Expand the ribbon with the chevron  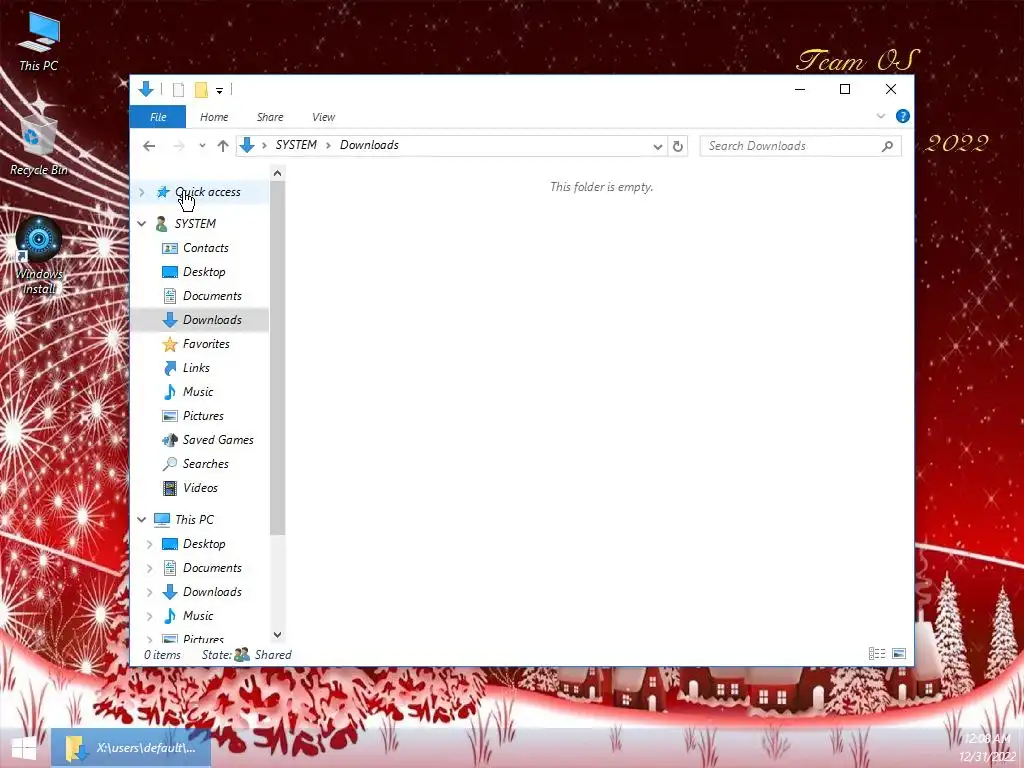click(880, 116)
